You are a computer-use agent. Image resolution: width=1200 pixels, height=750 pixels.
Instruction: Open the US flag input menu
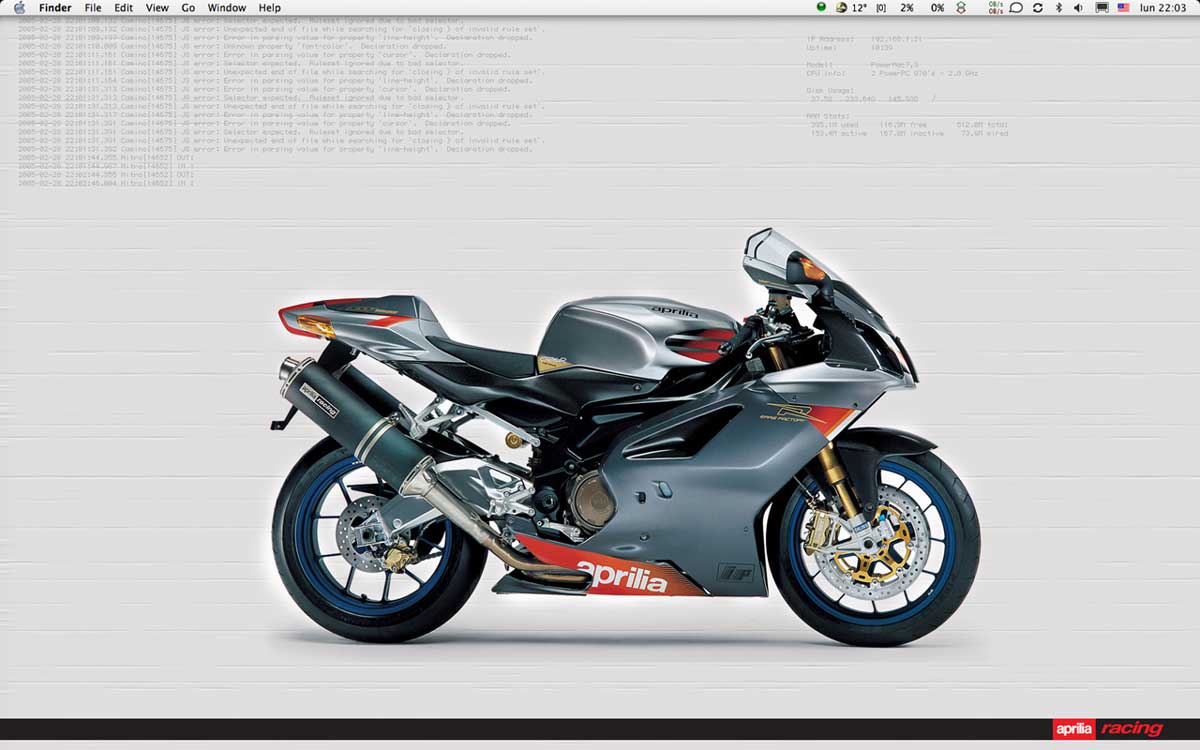pyautogui.click(x=1124, y=7)
